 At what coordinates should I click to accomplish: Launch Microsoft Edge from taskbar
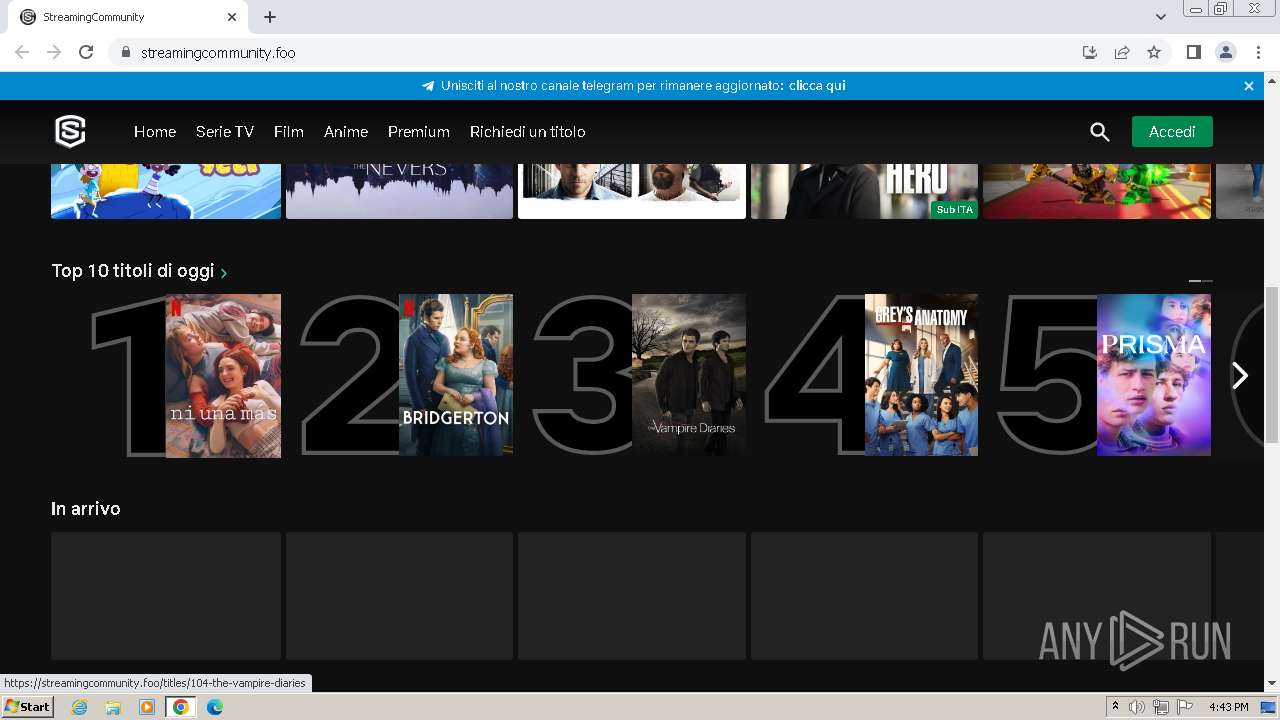(215, 707)
